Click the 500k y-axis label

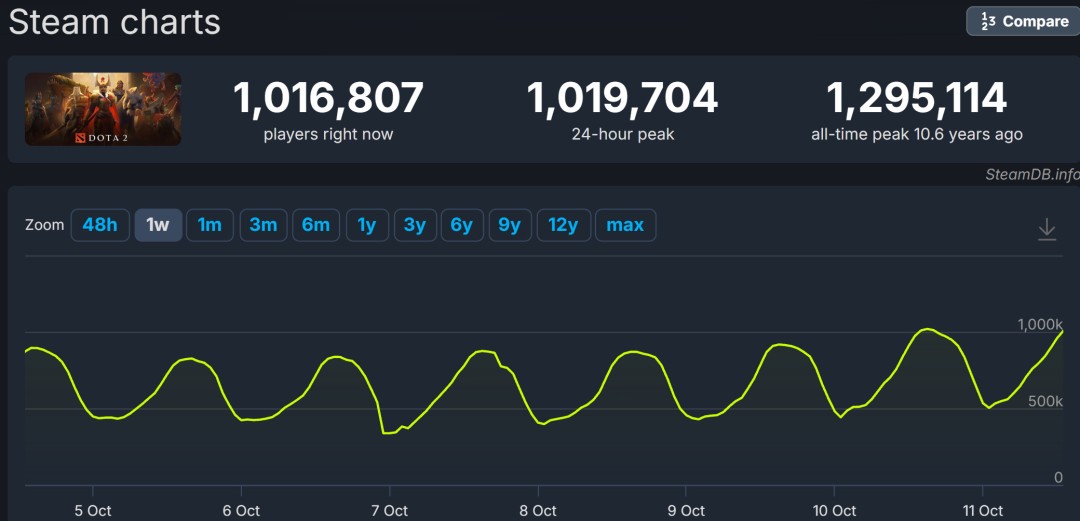point(1046,401)
